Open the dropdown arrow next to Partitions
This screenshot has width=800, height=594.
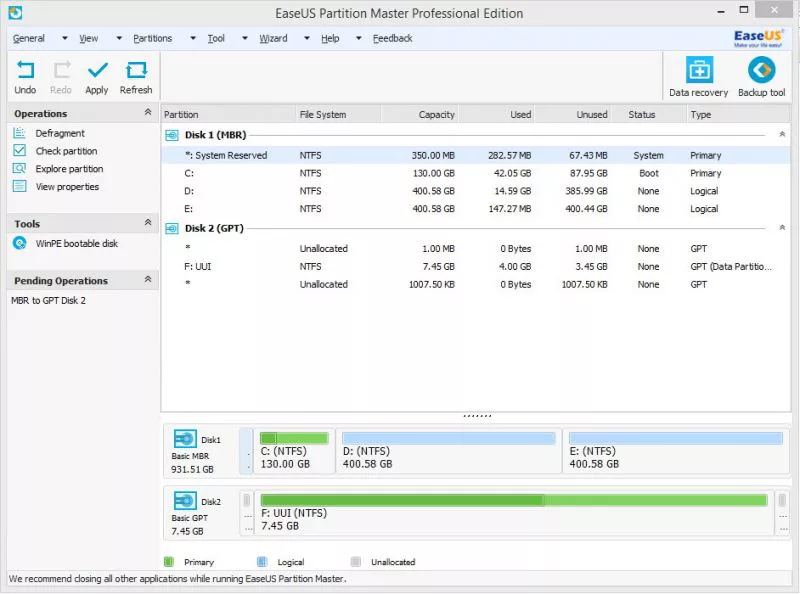(x=193, y=38)
